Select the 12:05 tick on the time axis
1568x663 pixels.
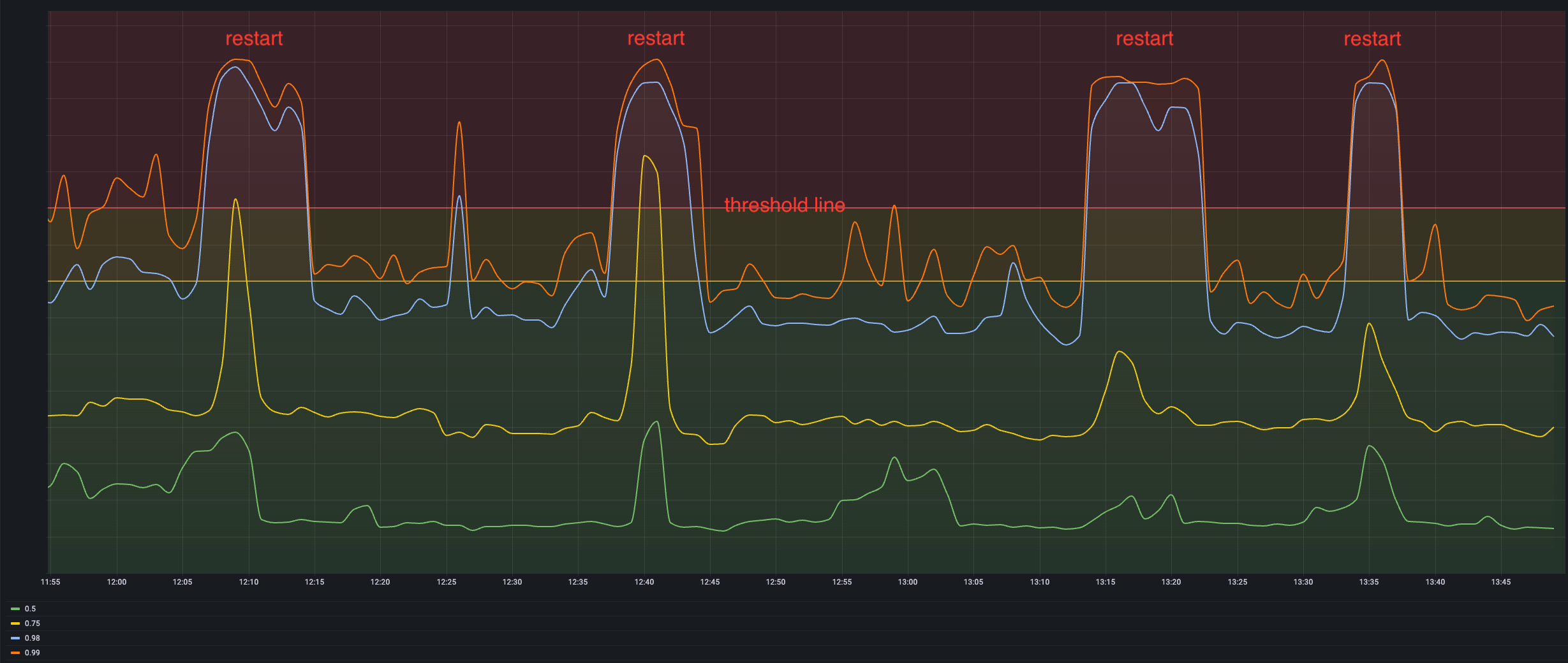pos(182,582)
